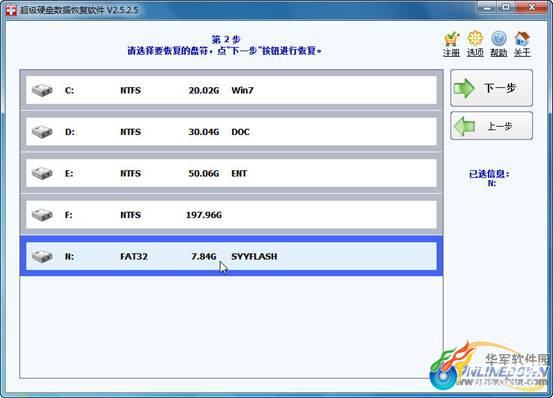
Task: Open the 选项 gear icon
Action: [475, 39]
